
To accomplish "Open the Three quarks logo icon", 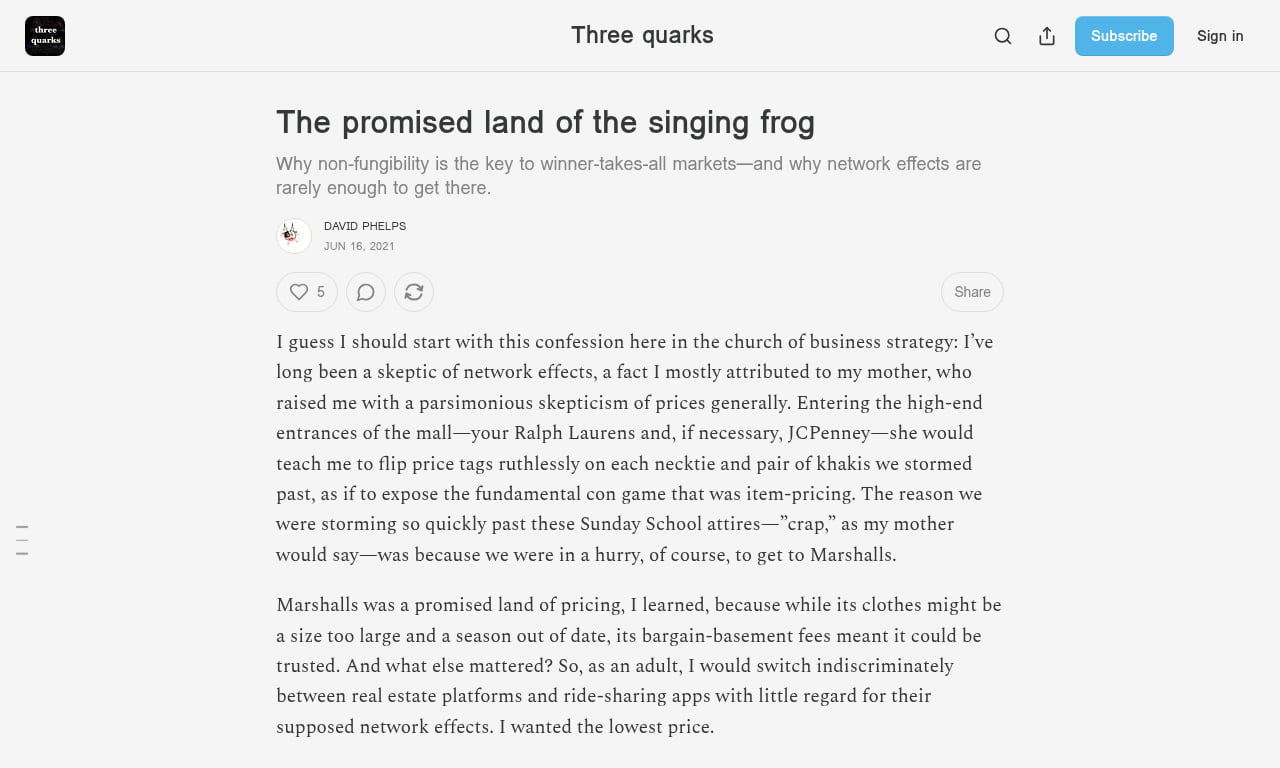I will 45,36.
